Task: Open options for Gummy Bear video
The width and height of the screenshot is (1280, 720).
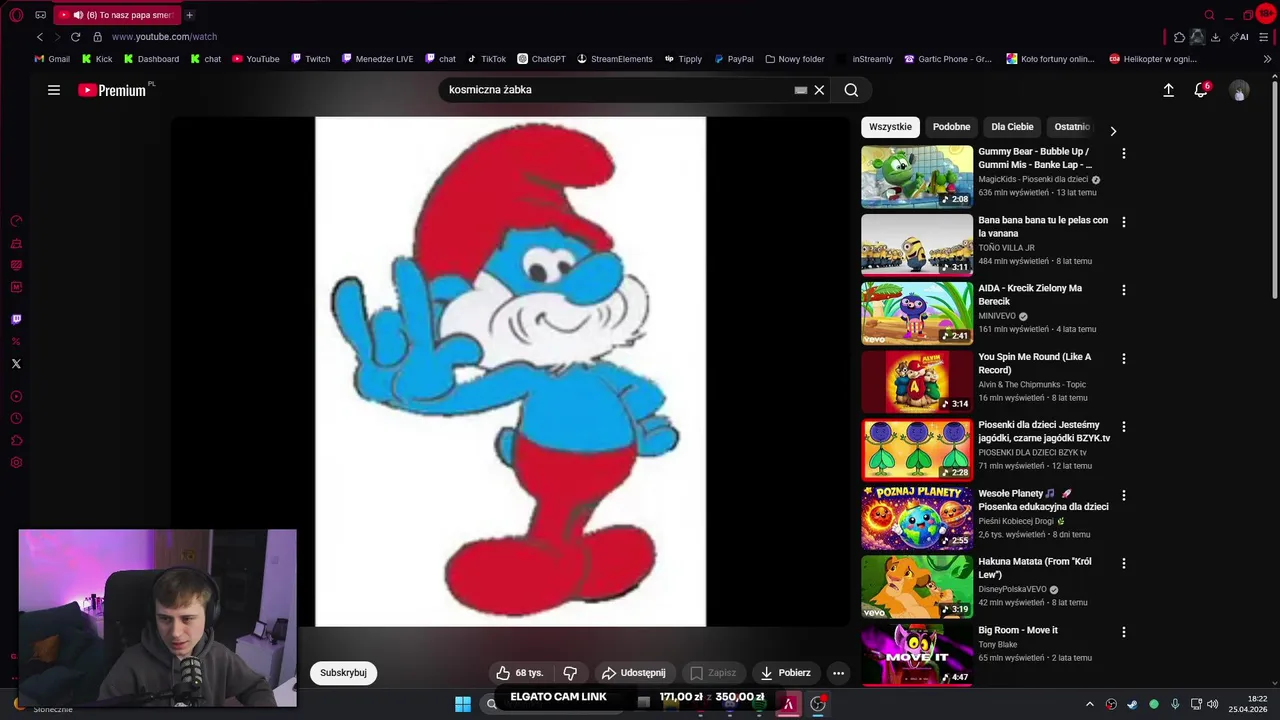Action: click(x=1124, y=154)
